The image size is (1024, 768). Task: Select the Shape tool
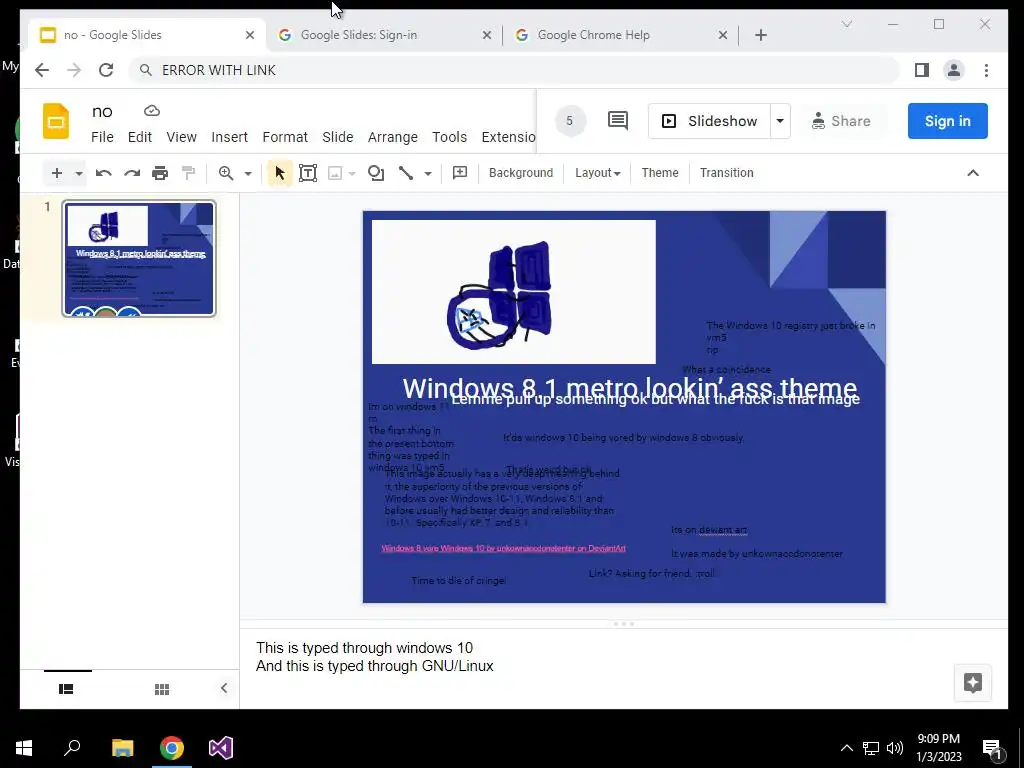(376, 173)
